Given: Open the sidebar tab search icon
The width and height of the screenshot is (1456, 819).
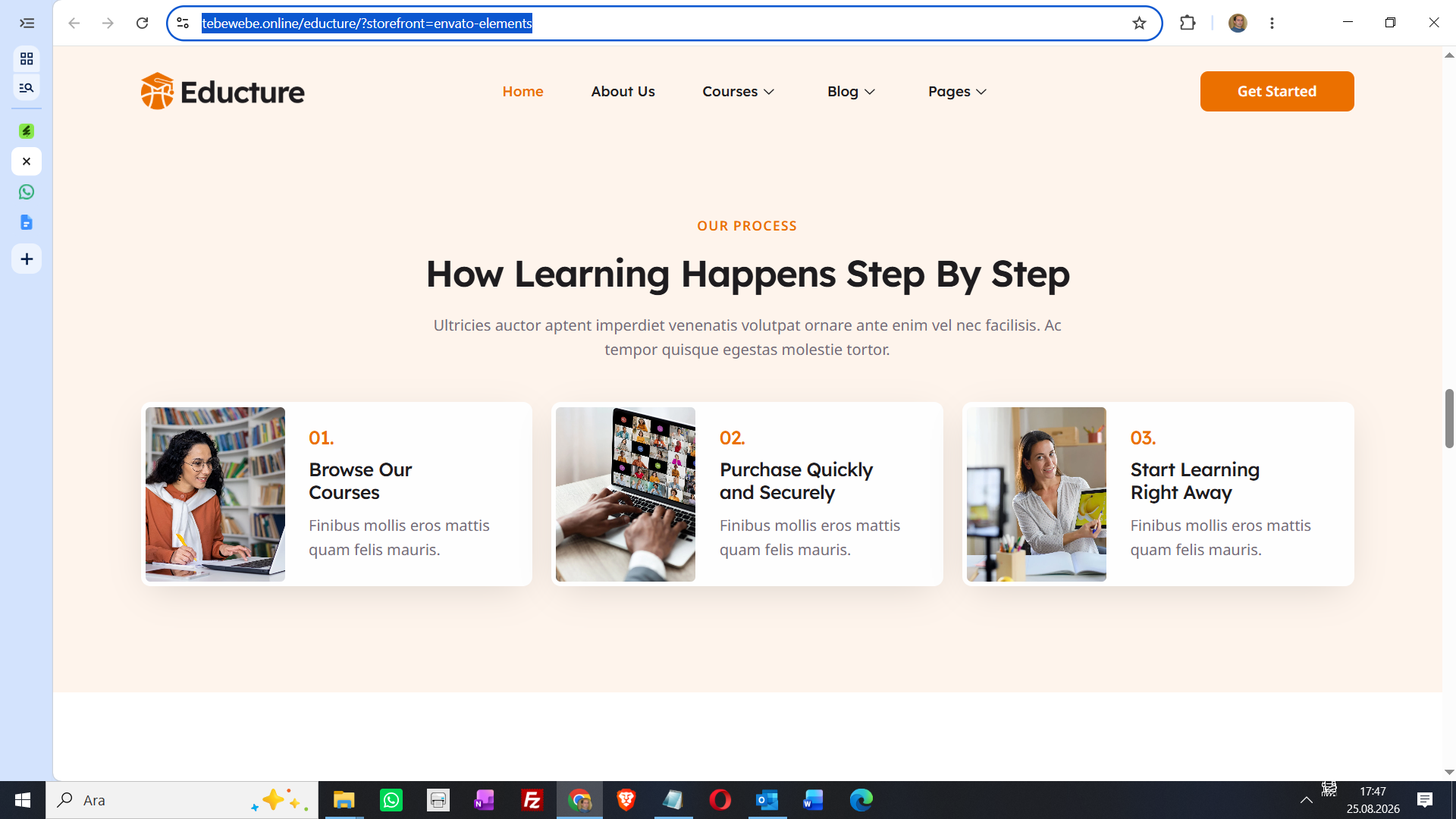Looking at the screenshot, I should pyautogui.click(x=27, y=88).
